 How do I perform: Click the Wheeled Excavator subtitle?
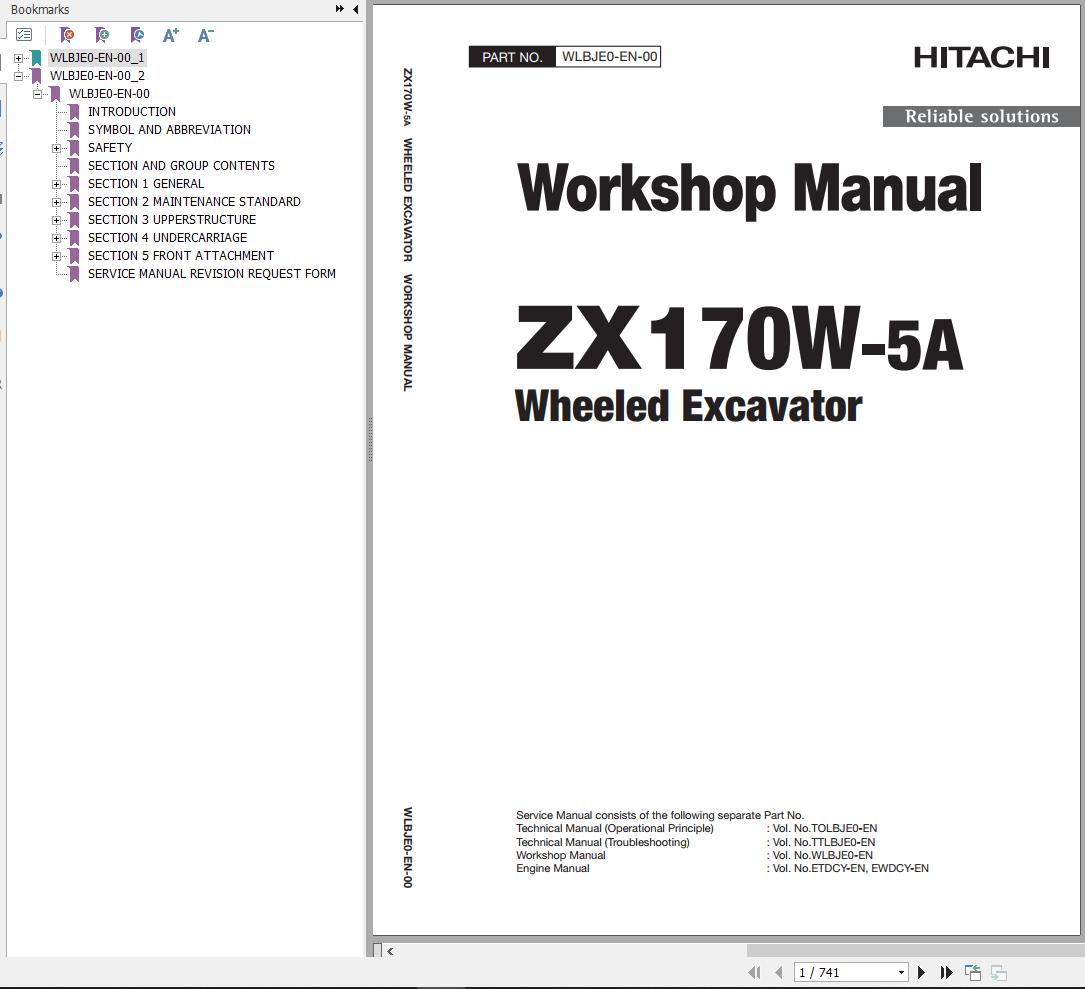689,406
